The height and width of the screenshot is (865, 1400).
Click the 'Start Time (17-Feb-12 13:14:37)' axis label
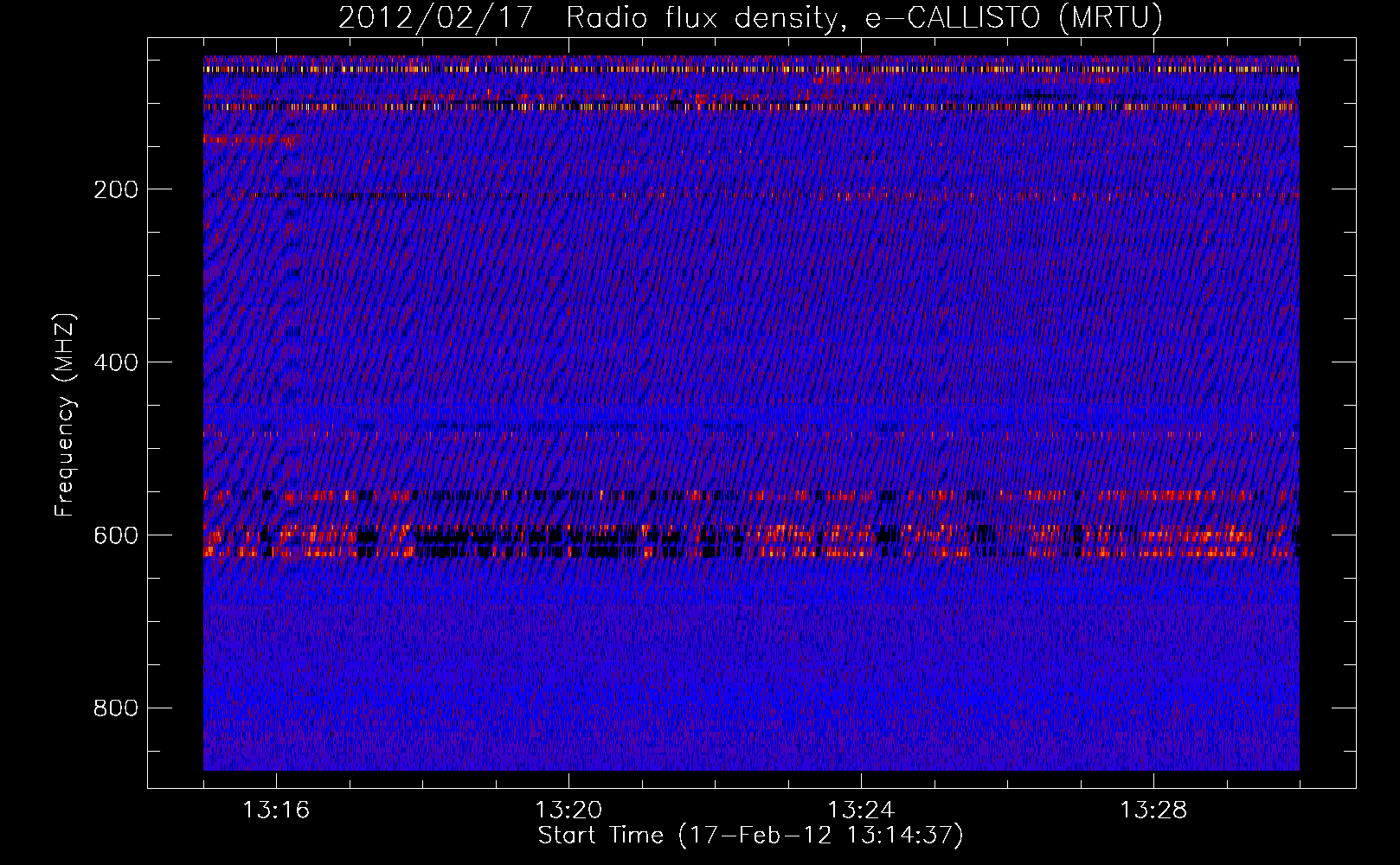pos(750,836)
